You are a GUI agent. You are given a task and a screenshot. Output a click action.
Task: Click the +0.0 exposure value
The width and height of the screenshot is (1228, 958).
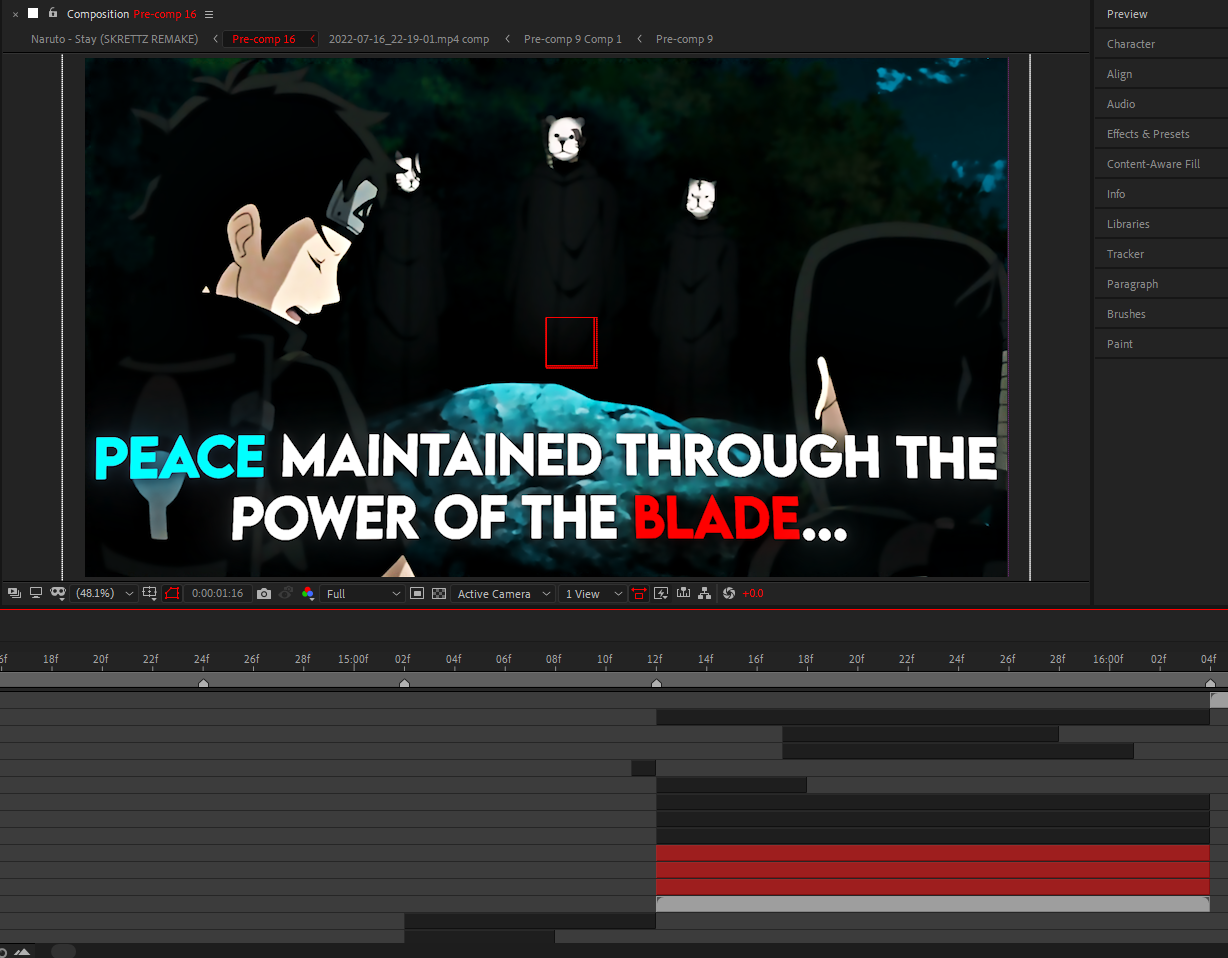753,594
